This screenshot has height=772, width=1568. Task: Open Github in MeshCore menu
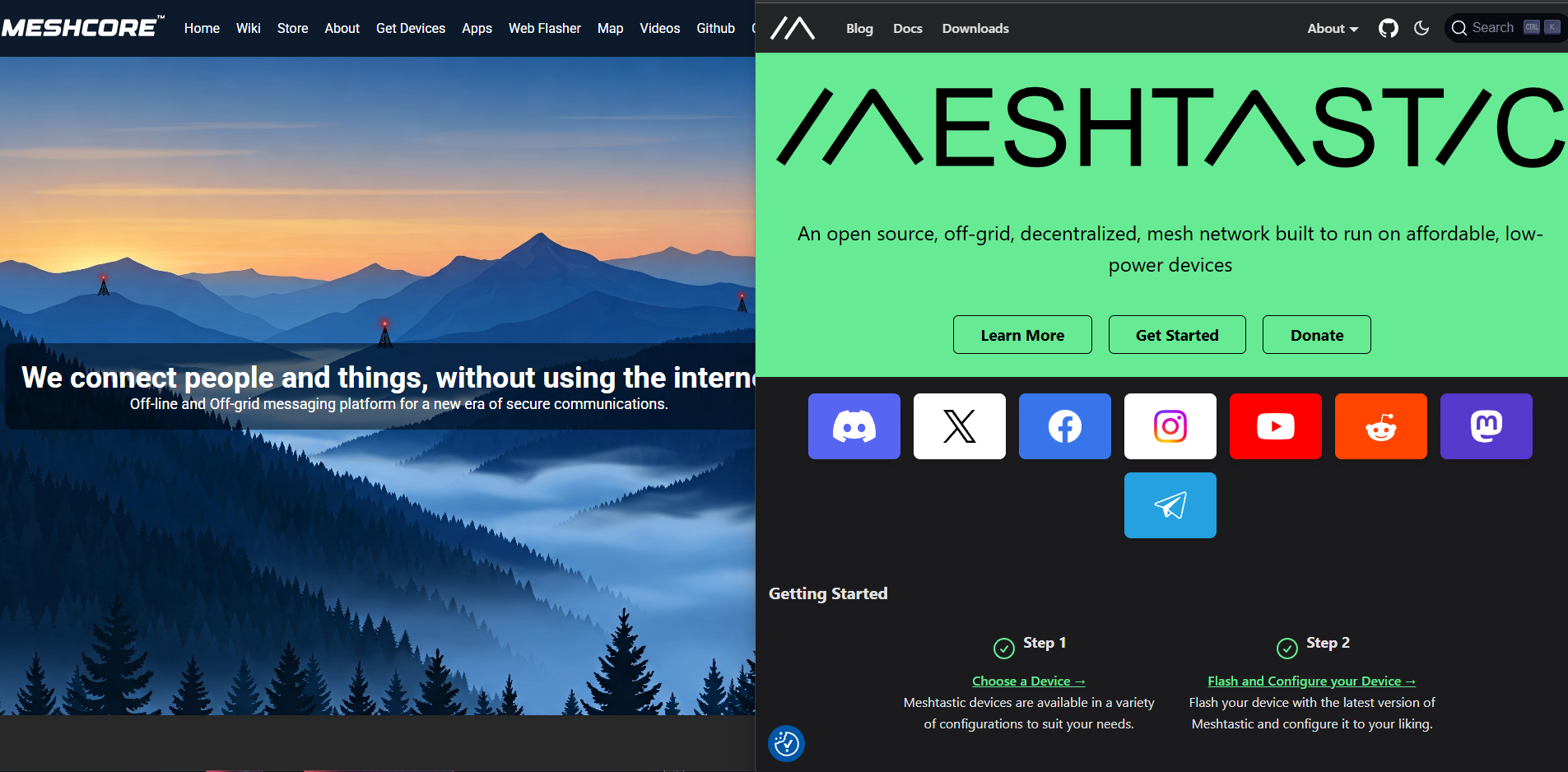coord(716,28)
